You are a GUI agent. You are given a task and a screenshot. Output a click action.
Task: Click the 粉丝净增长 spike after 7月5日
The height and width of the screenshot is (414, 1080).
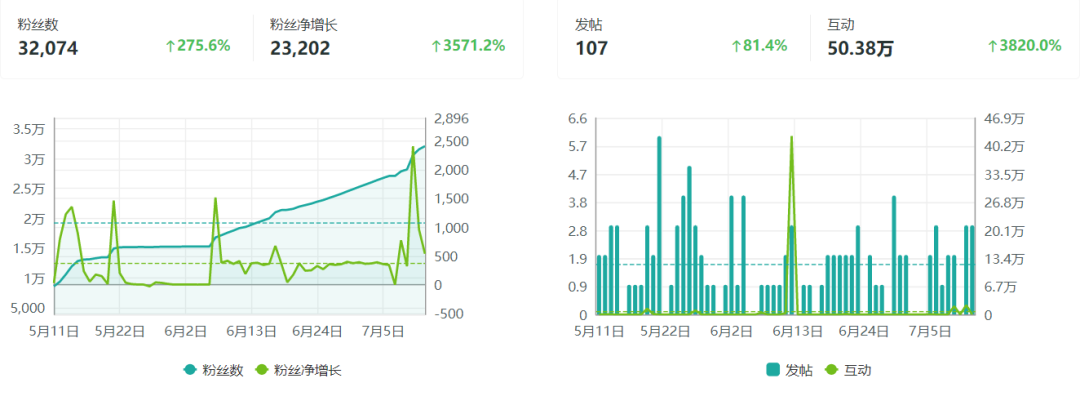pos(413,148)
